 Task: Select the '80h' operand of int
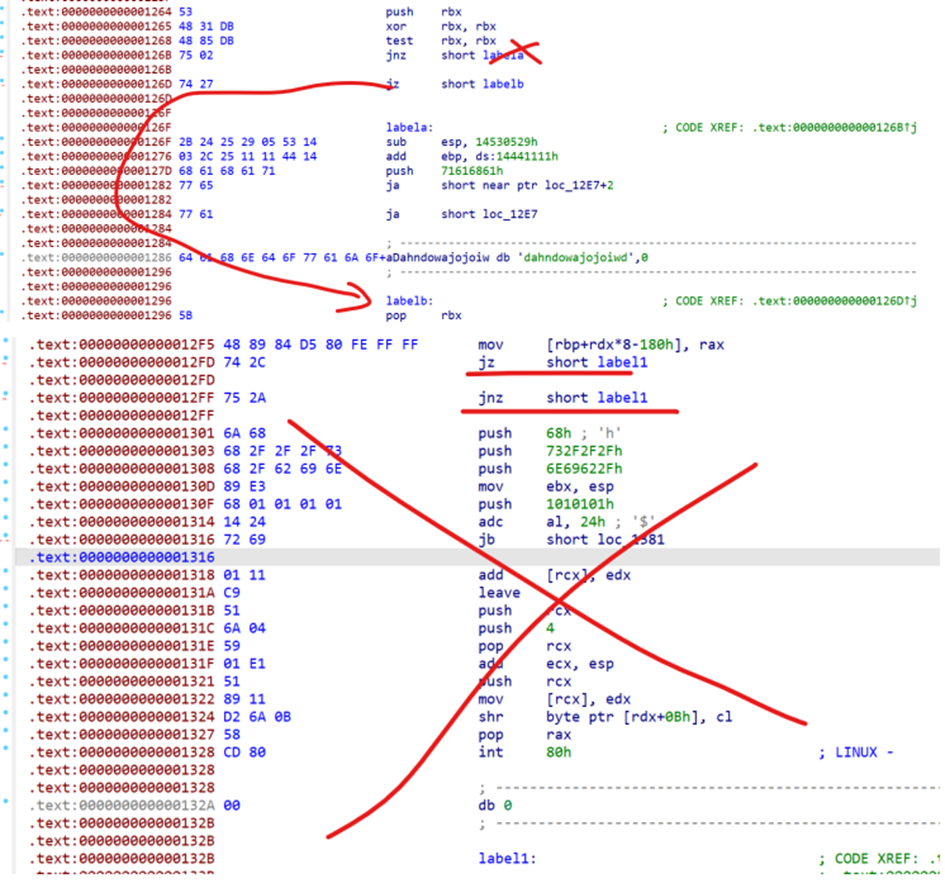click(558, 752)
